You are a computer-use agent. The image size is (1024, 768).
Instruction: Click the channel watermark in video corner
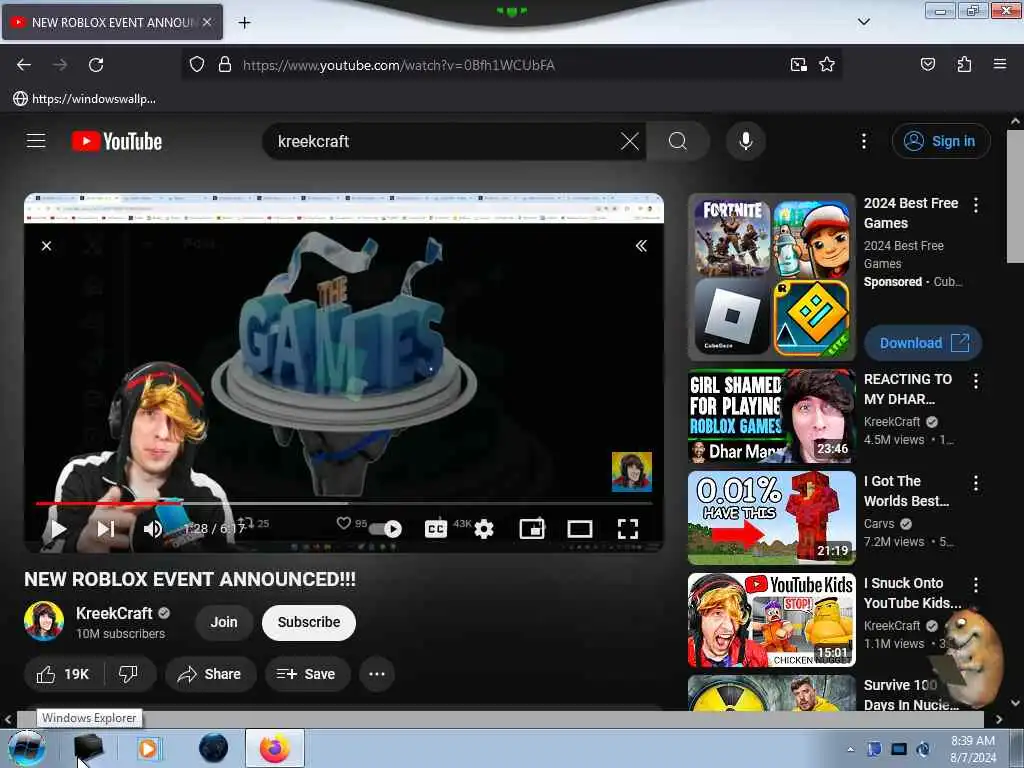[x=632, y=472]
